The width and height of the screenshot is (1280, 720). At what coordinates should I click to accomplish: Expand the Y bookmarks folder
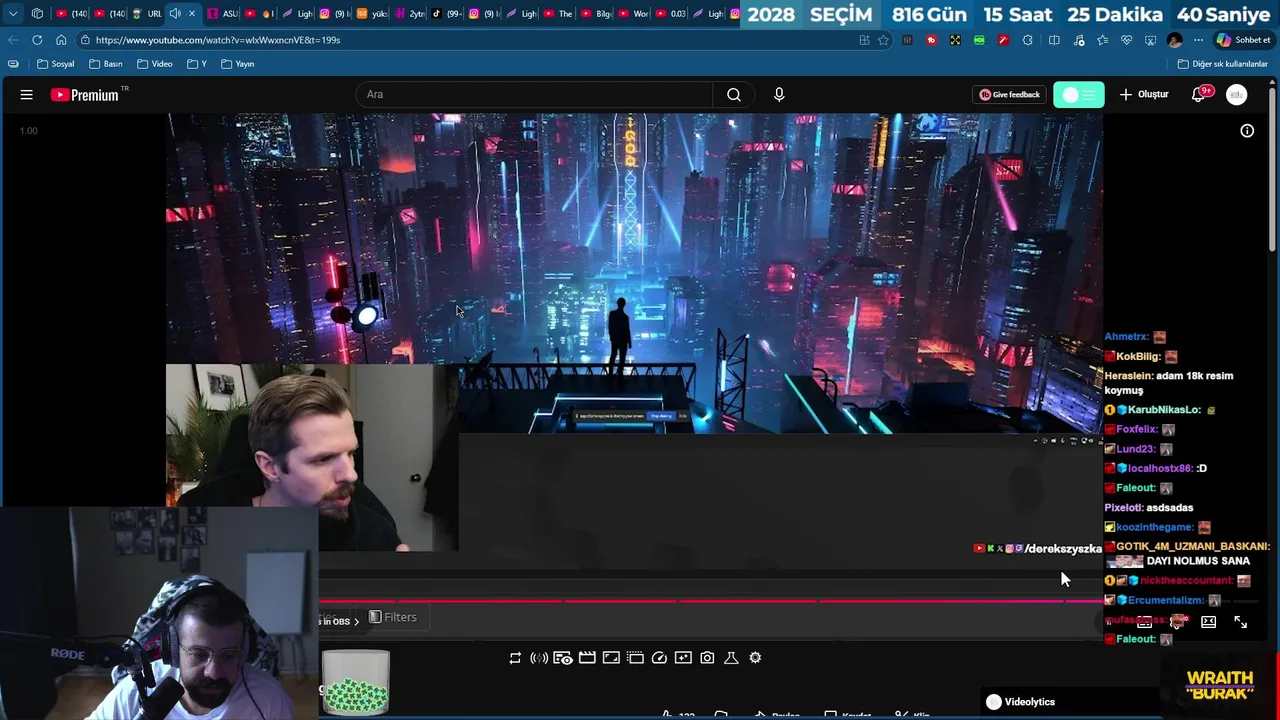click(x=197, y=64)
